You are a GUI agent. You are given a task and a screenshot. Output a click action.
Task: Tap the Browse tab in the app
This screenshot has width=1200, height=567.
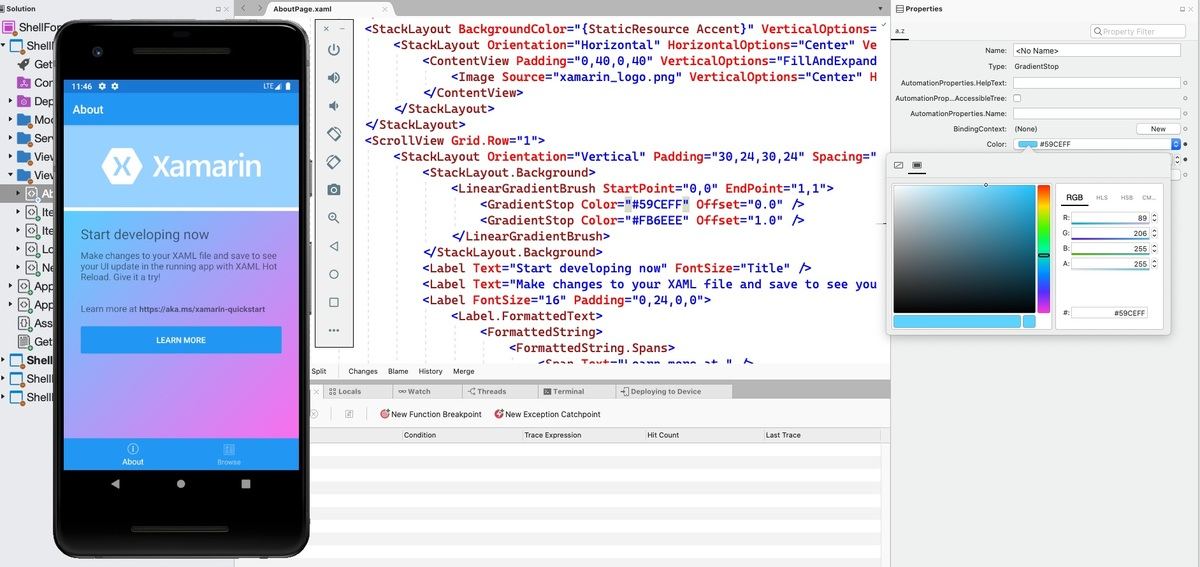[229, 455]
